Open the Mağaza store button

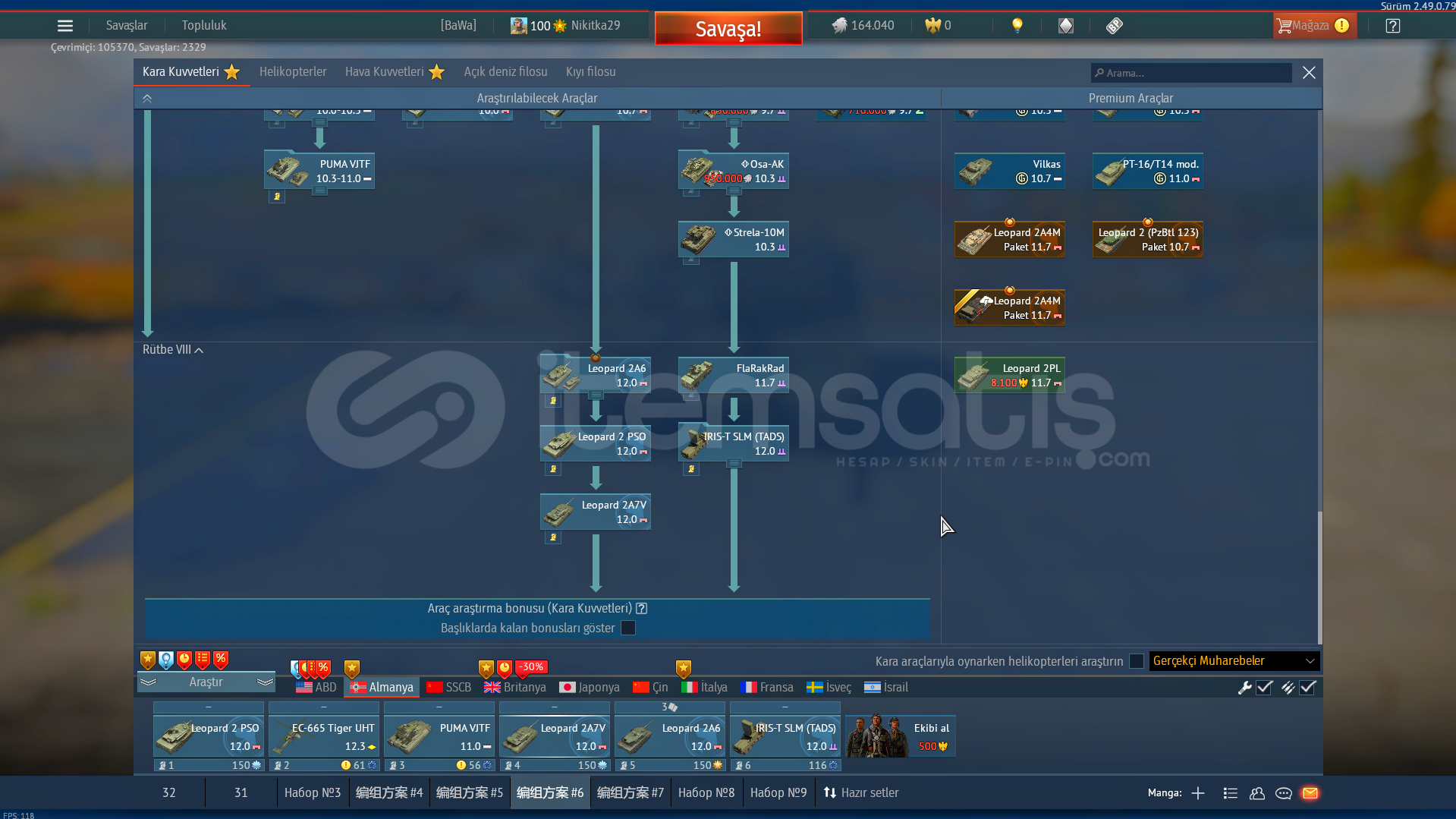click(x=1314, y=26)
